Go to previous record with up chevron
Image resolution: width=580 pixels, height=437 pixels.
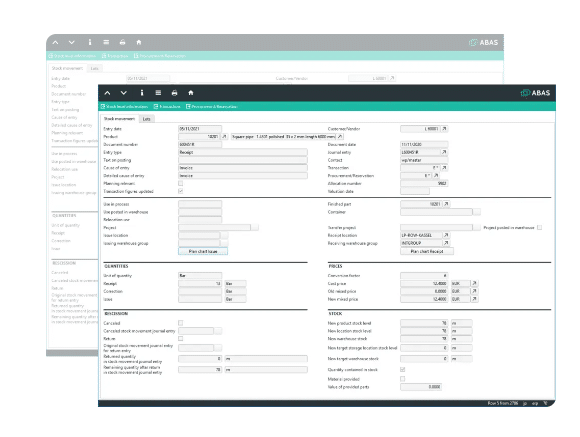click(x=107, y=93)
